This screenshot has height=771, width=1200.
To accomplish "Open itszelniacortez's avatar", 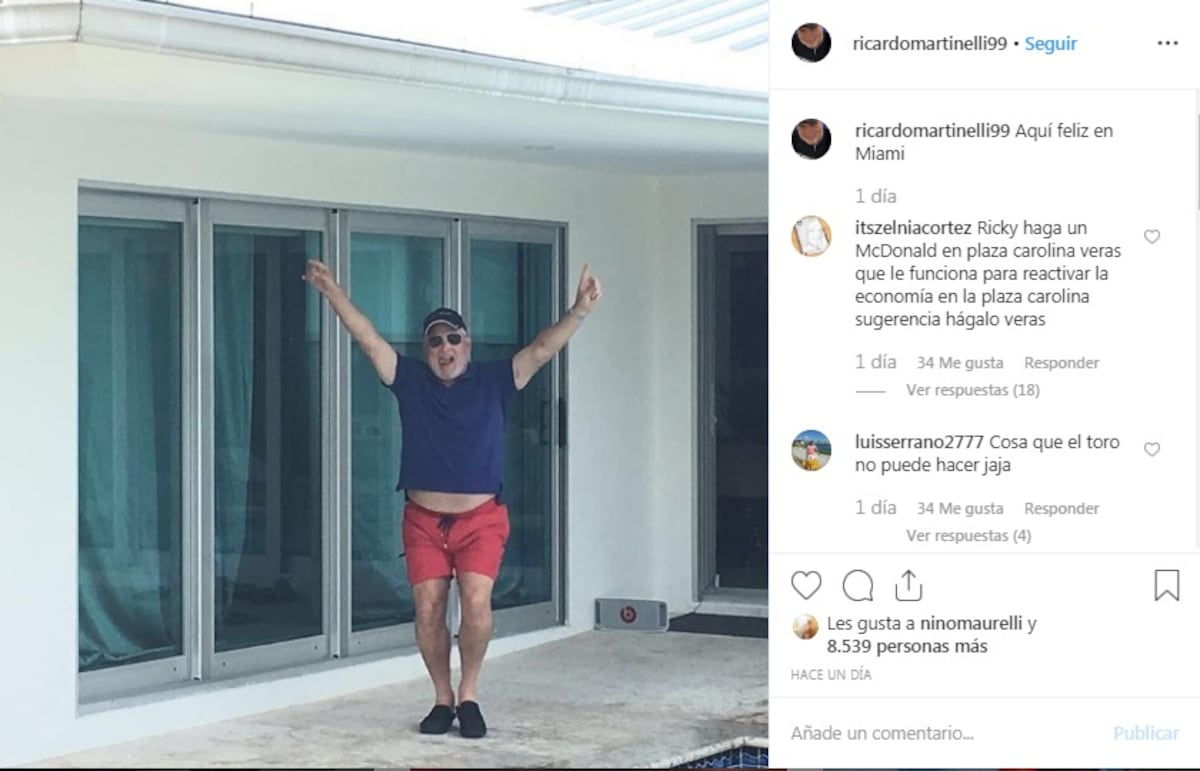I will coord(811,237).
